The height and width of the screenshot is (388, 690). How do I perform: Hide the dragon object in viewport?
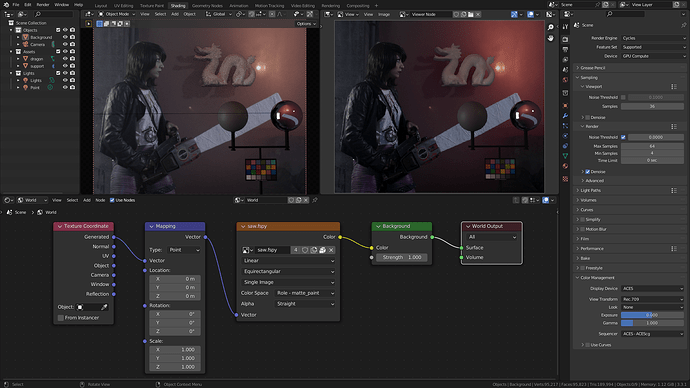click(65, 59)
